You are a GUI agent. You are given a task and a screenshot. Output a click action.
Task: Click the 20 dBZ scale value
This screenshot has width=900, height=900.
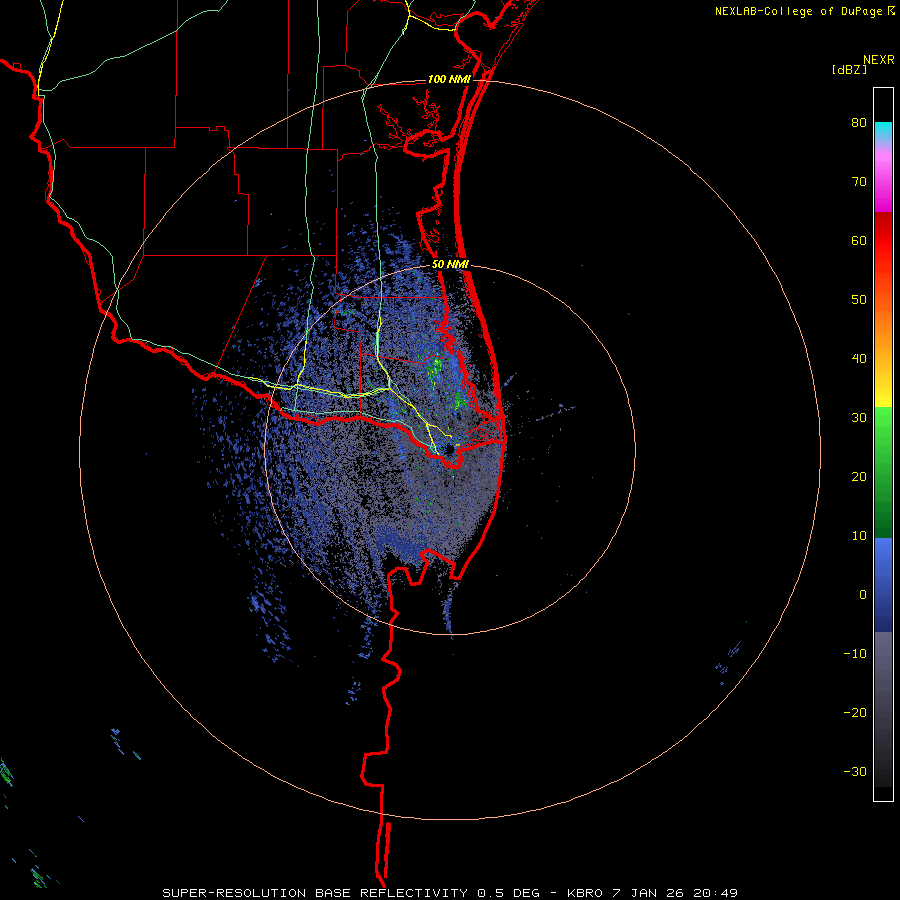859,476
